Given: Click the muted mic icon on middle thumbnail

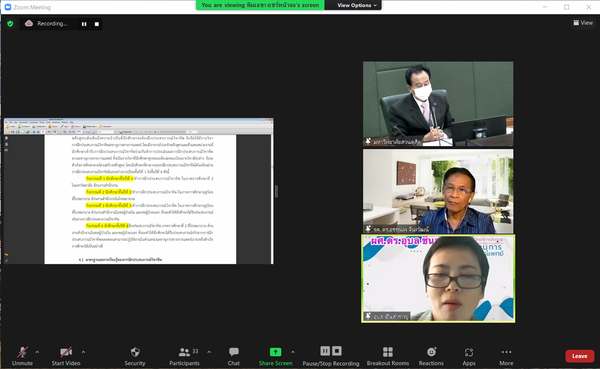Looking at the screenshot, I should (x=368, y=229).
